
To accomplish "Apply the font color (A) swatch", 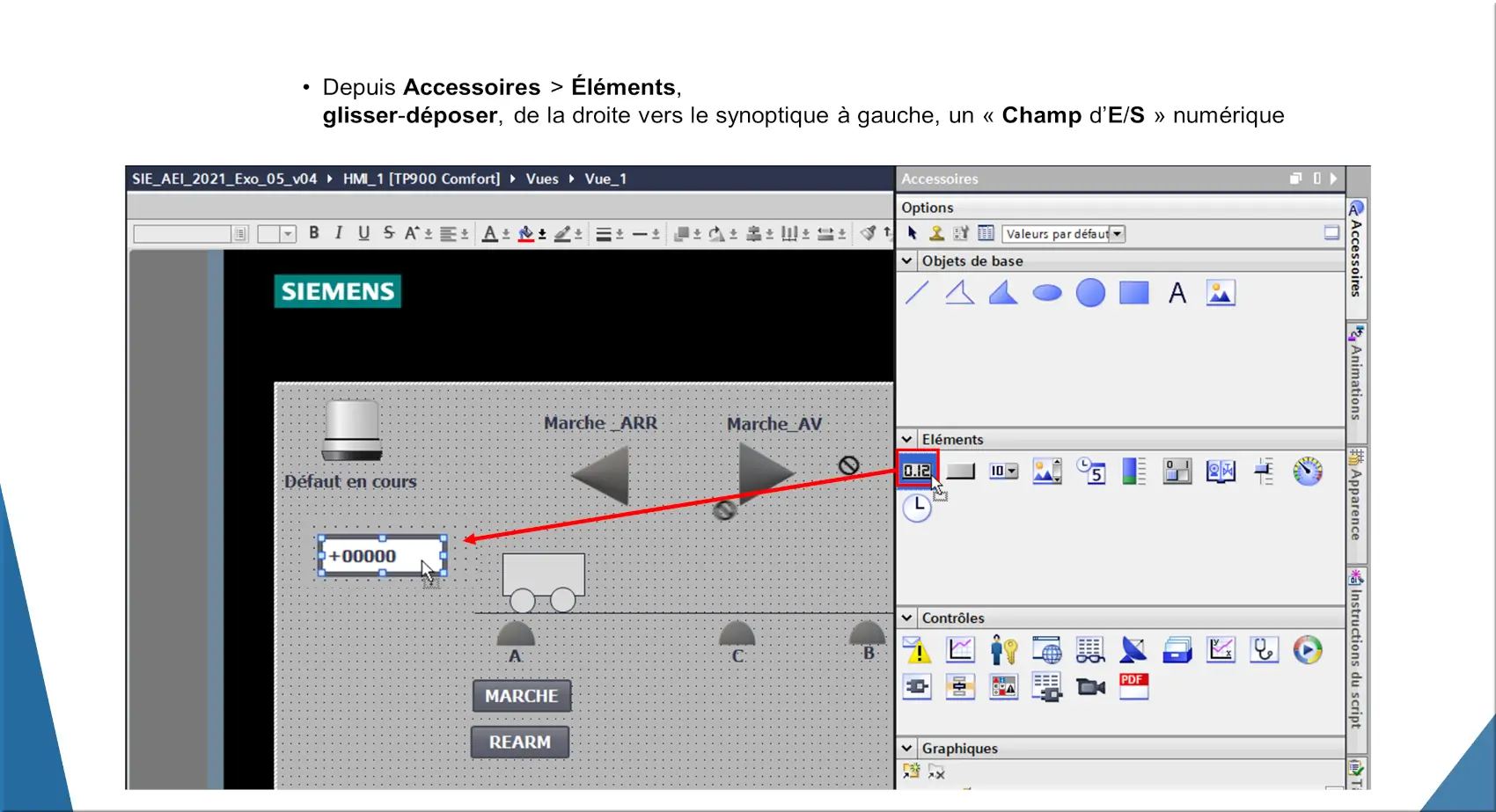I will 490,233.
